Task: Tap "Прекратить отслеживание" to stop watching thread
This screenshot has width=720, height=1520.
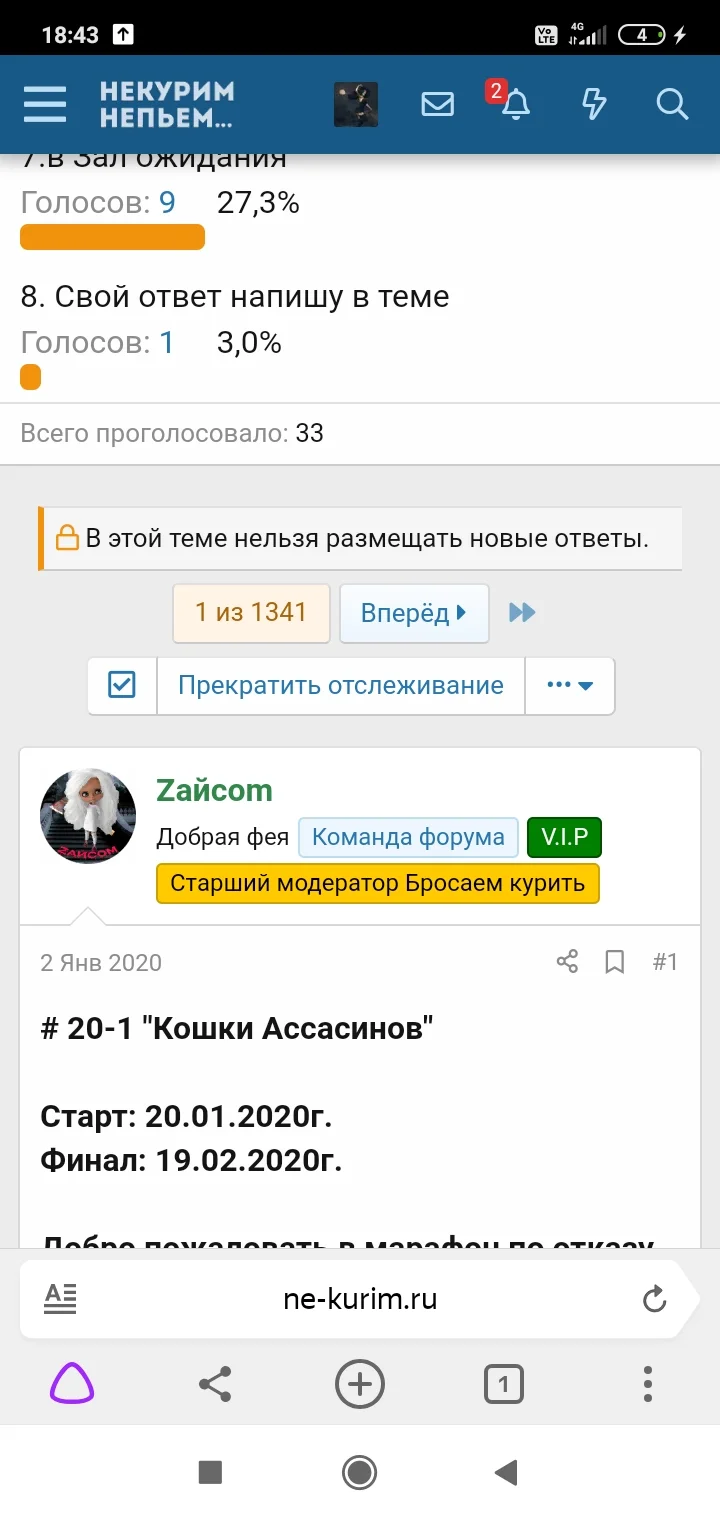Action: tap(340, 685)
